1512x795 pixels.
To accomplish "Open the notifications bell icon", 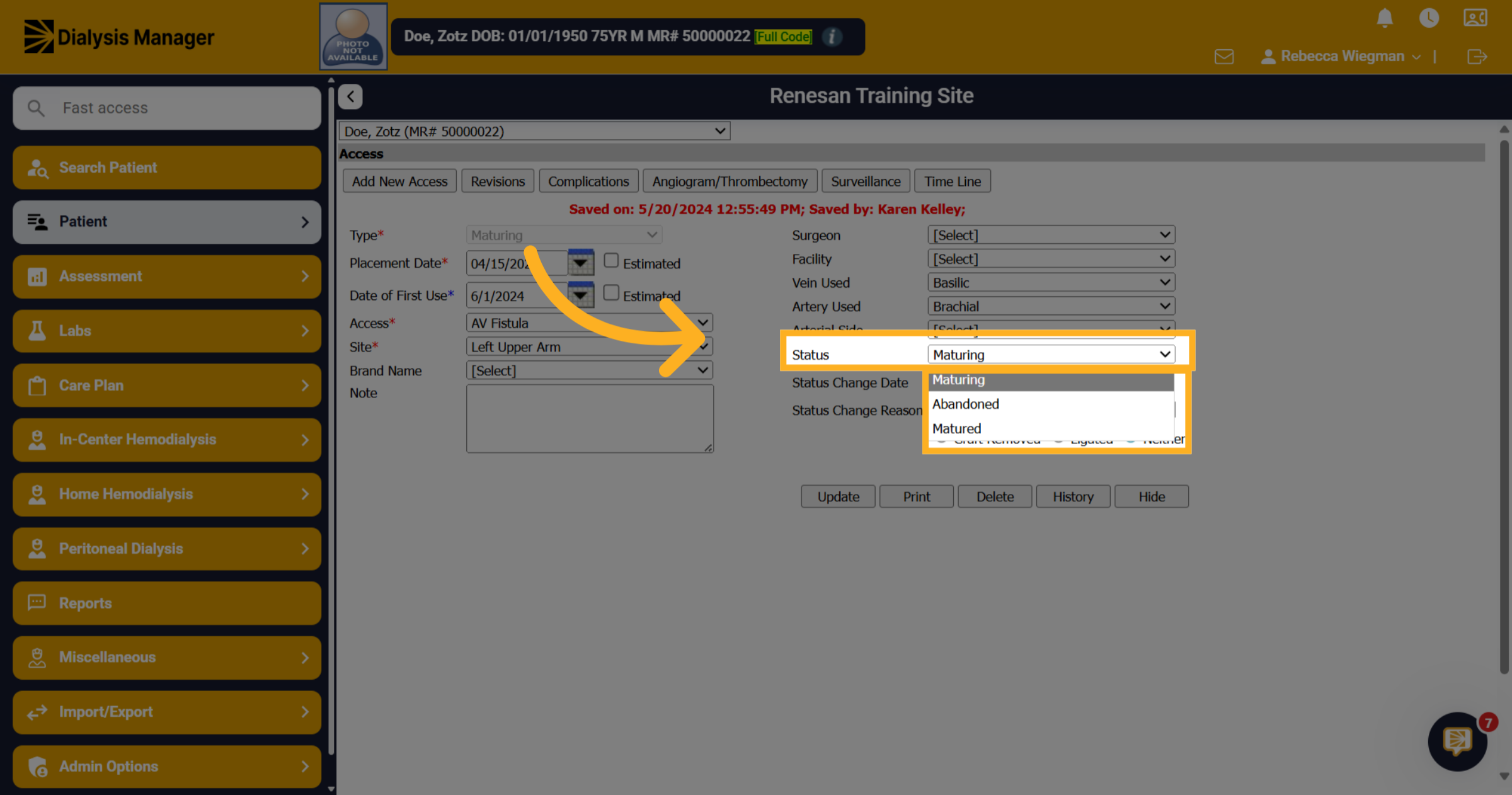I will point(1384,18).
